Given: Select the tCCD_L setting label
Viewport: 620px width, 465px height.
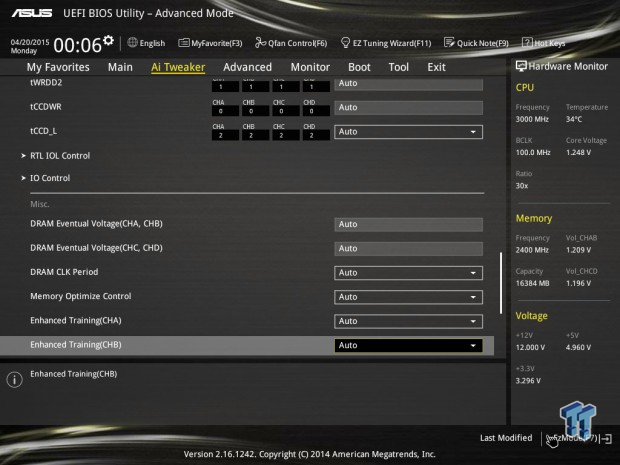Looking at the screenshot, I should point(43,131).
